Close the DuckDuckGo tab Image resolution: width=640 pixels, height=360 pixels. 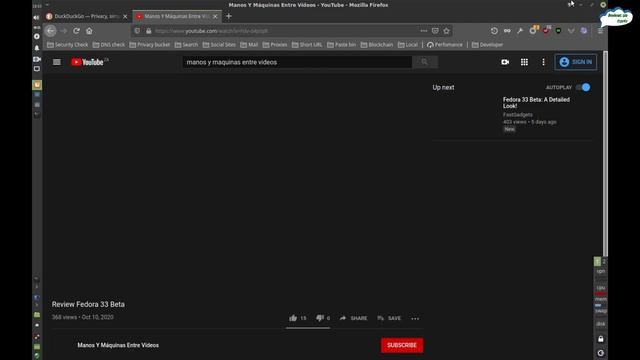click(125, 16)
